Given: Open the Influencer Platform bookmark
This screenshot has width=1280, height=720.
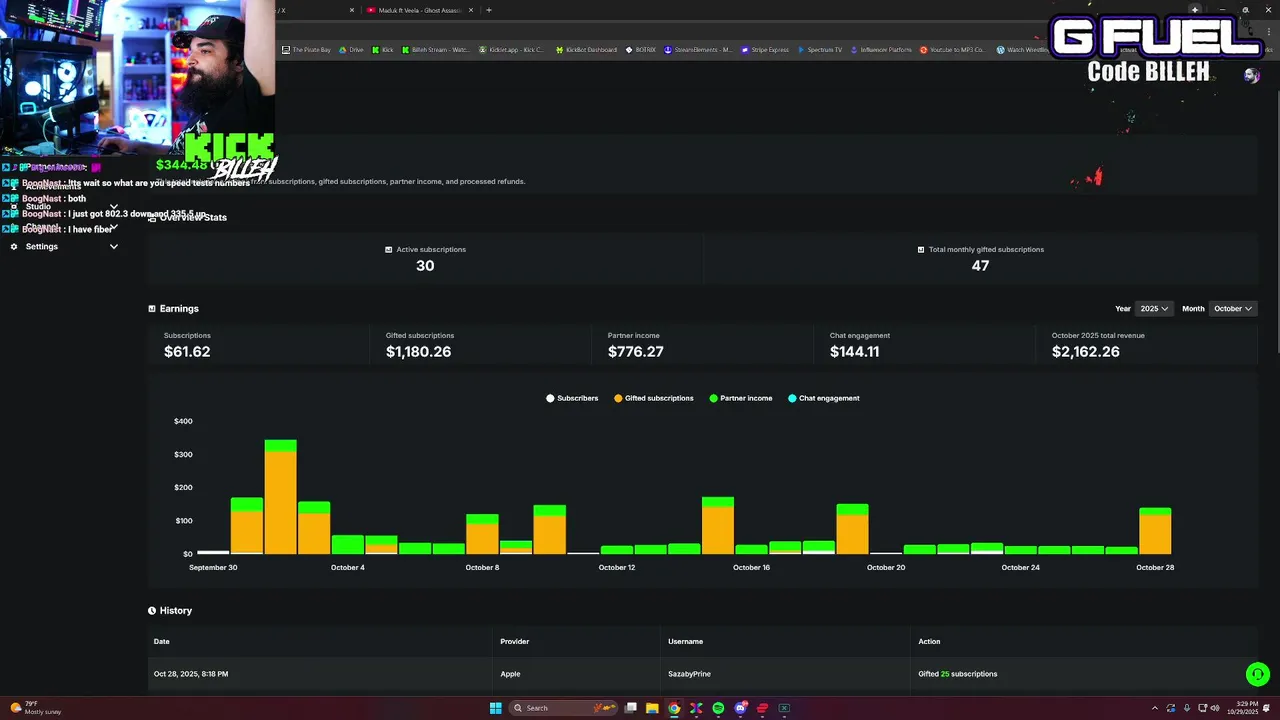Looking at the screenshot, I should coord(881,50).
